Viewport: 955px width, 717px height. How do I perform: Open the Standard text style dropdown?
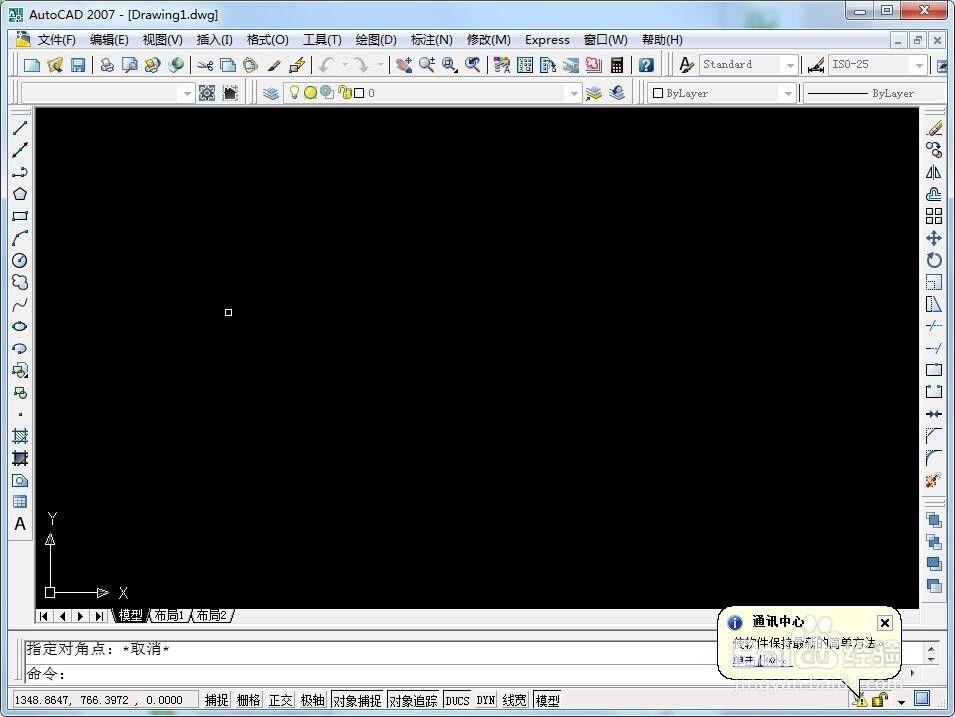(789, 65)
